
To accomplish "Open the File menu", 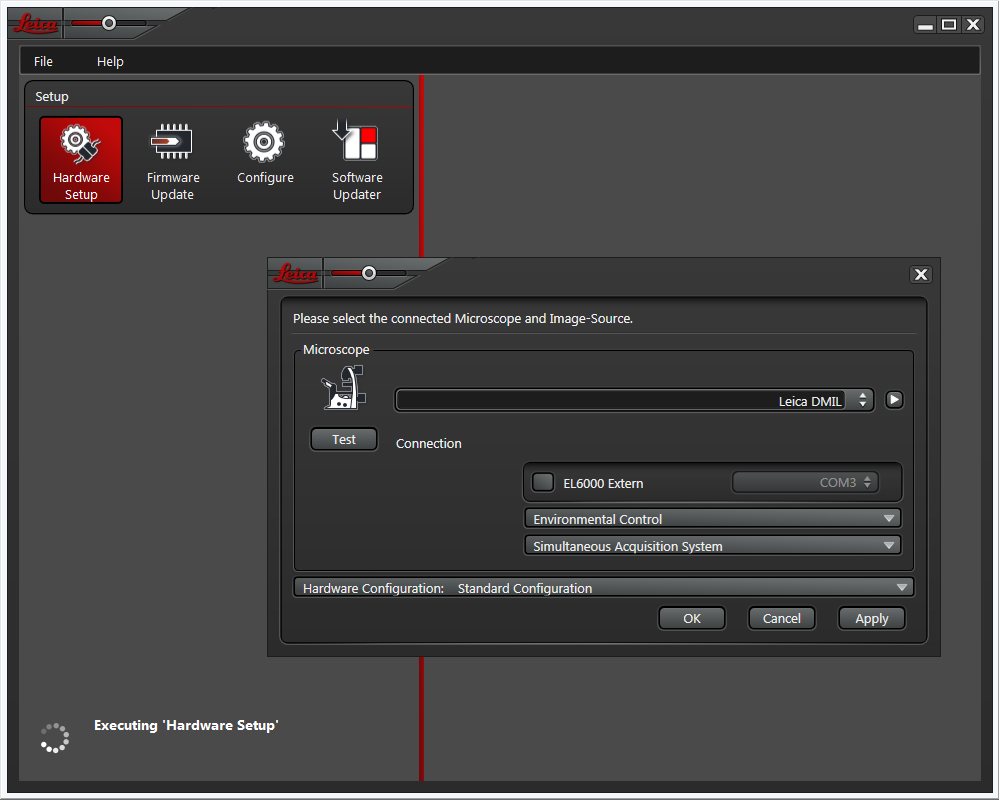I will pos(43,62).
